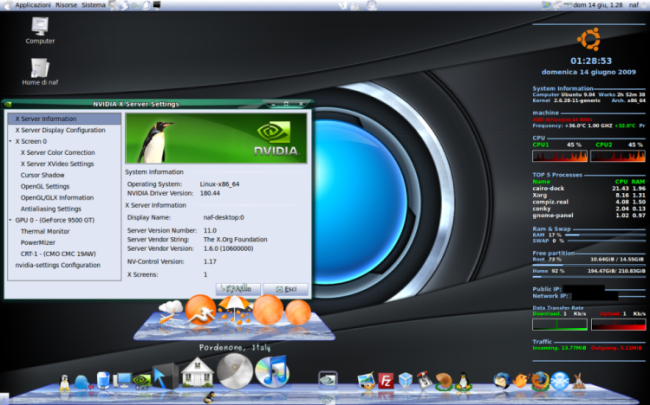Click the cloudy sun weather icon
Viewport: 650px width, 405px height.
click(170, 312)
